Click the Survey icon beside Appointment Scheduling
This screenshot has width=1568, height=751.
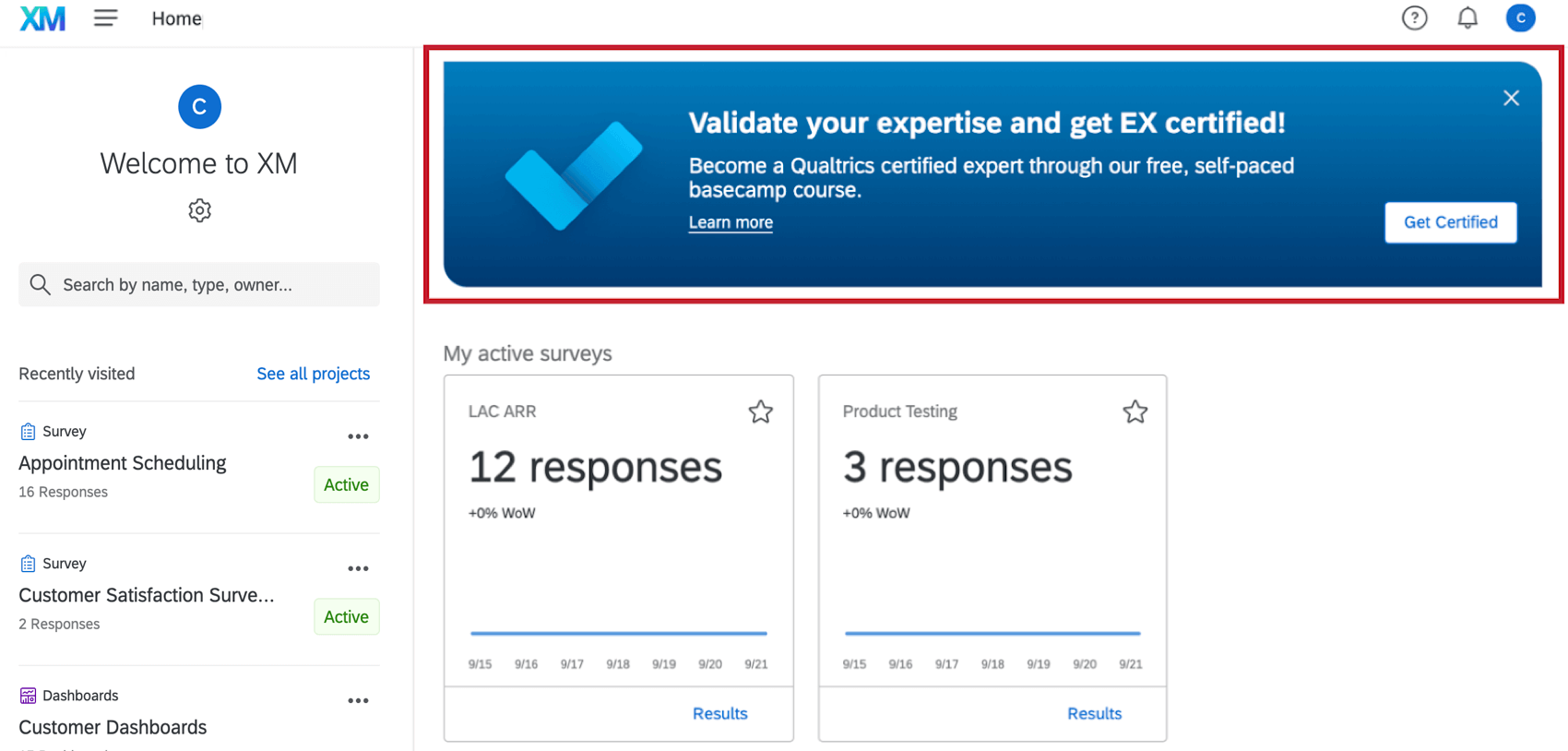click(26, 430)
